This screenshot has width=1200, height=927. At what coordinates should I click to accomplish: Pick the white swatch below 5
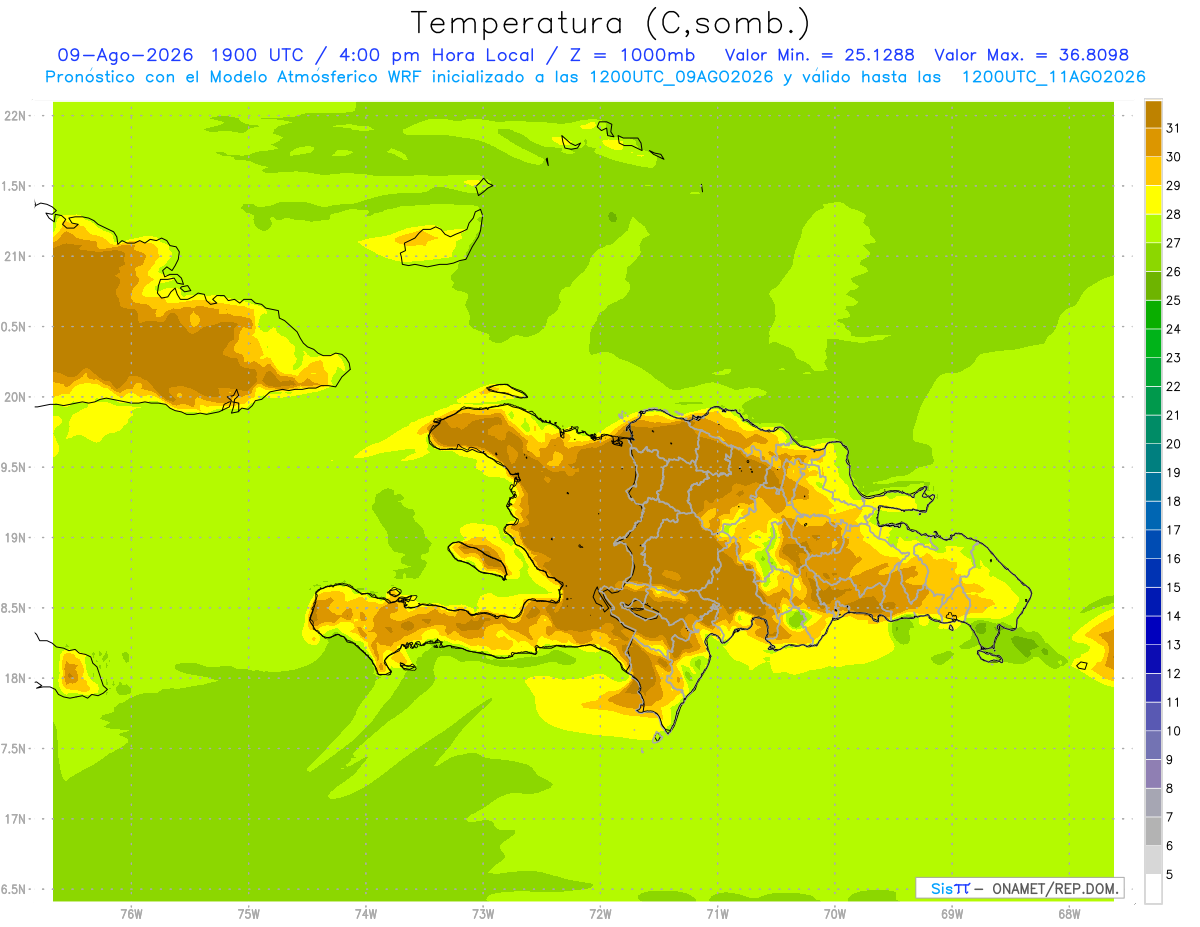tap(1153, 889)
